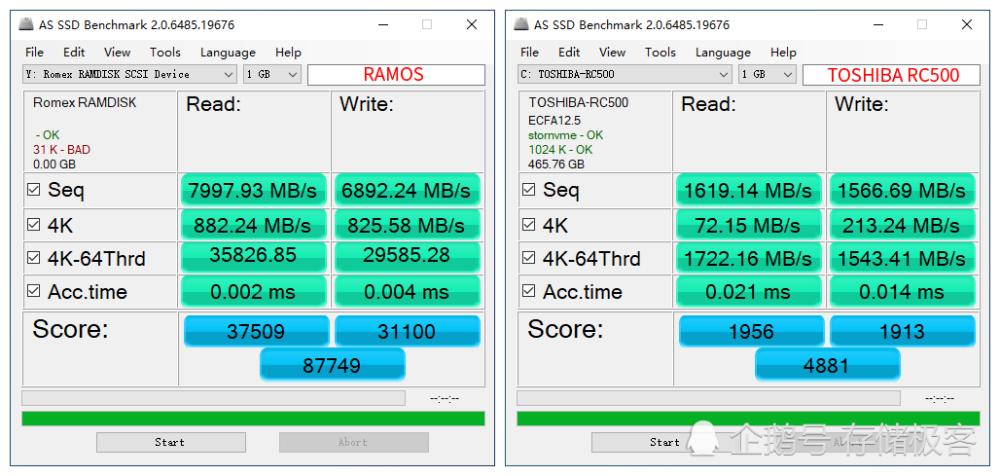Toggle the 4K-64Thrd checkbox in the RAMOS window
This screenshot has height=476, width=1000.
(x=33, y=258)
